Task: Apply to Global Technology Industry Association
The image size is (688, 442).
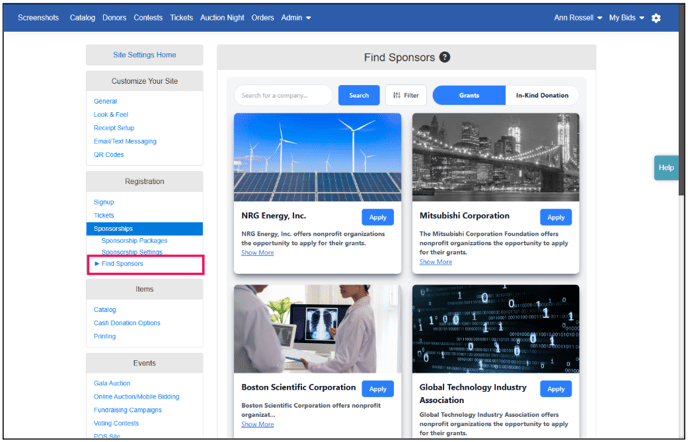Action: tap(555, 389)
